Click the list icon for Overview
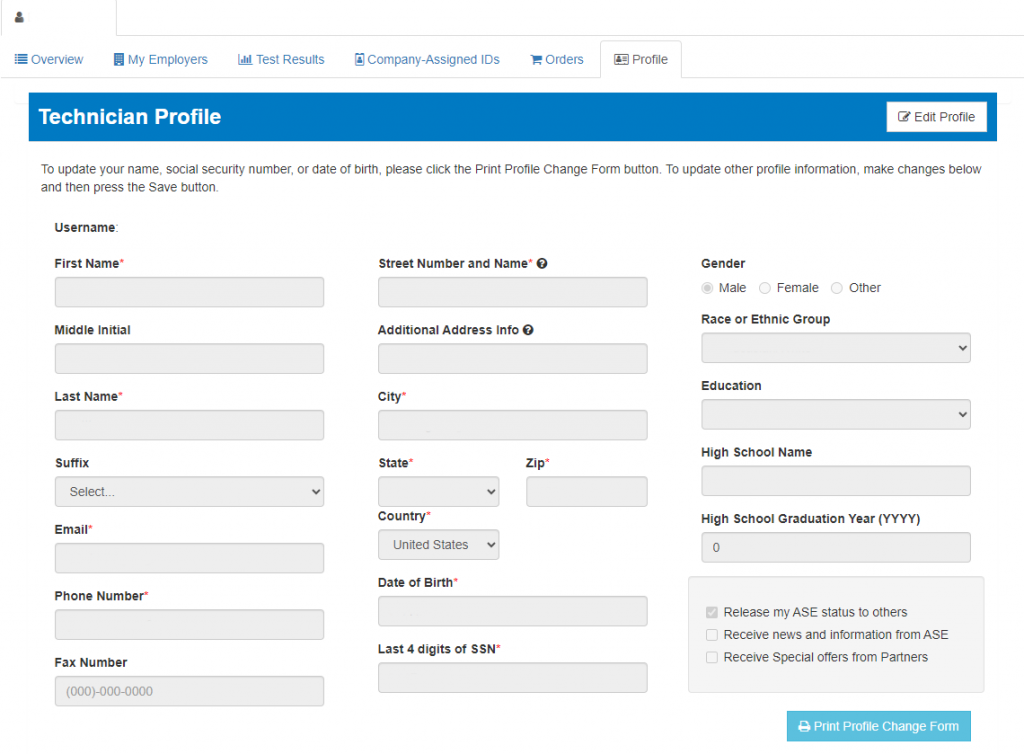Screen dimensions: 1024x754 [21, 60]
